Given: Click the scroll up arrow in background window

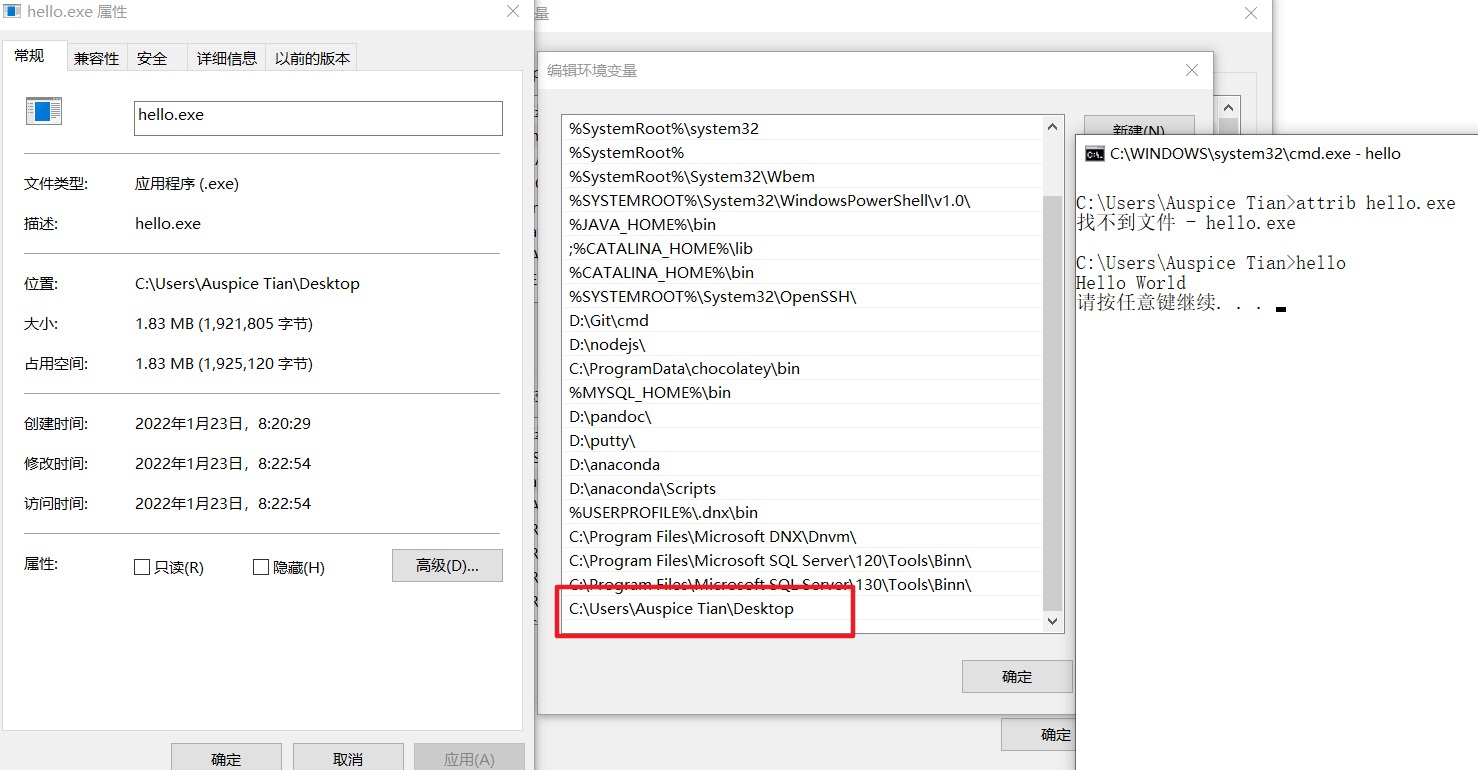Looking at the screenshot, I should 1228,107.
